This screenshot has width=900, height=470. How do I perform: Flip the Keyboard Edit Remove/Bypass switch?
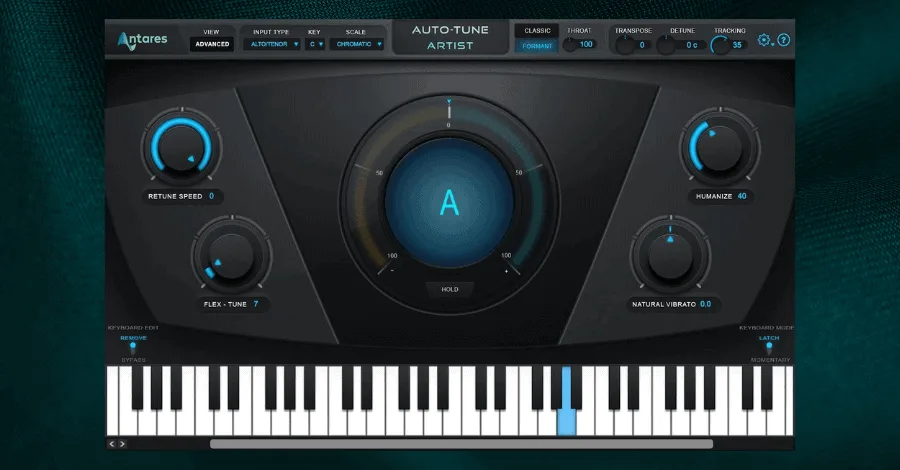(x=133, y=347)
